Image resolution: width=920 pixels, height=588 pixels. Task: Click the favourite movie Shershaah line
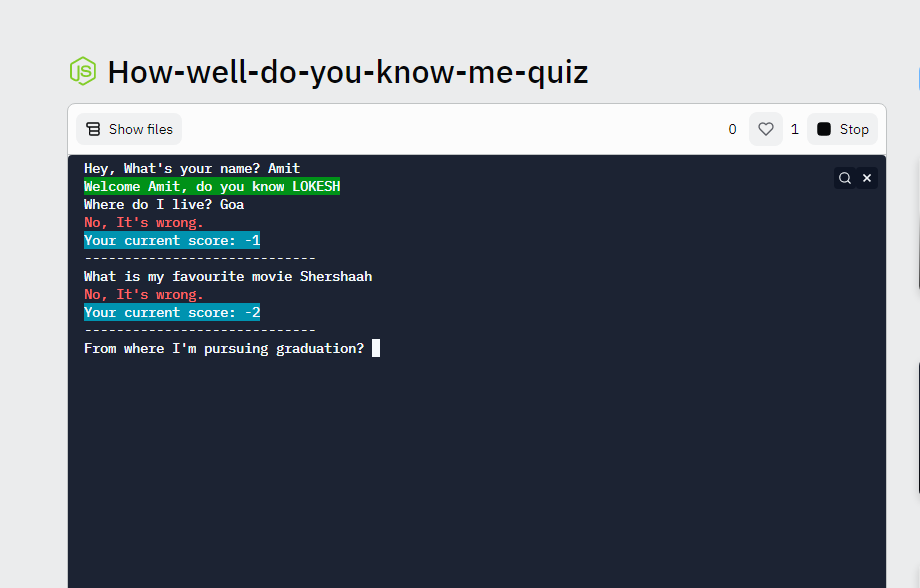point(228,277)
